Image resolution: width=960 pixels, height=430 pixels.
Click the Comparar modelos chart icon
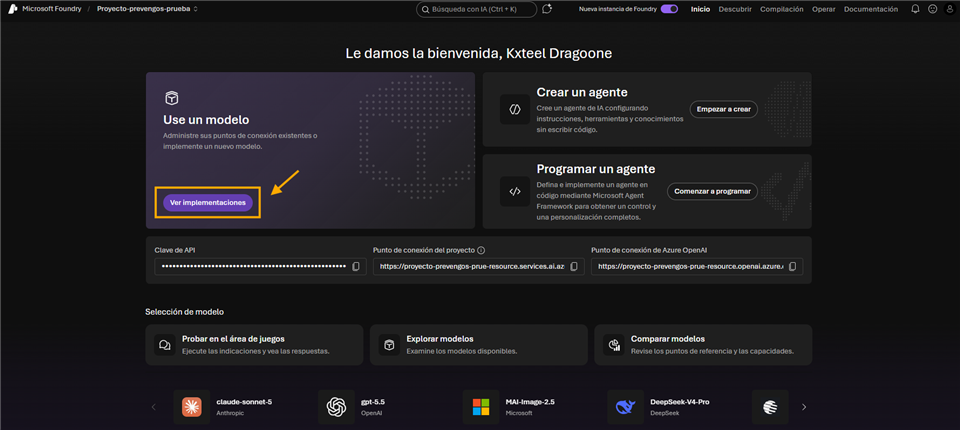(x=613, y=345)
